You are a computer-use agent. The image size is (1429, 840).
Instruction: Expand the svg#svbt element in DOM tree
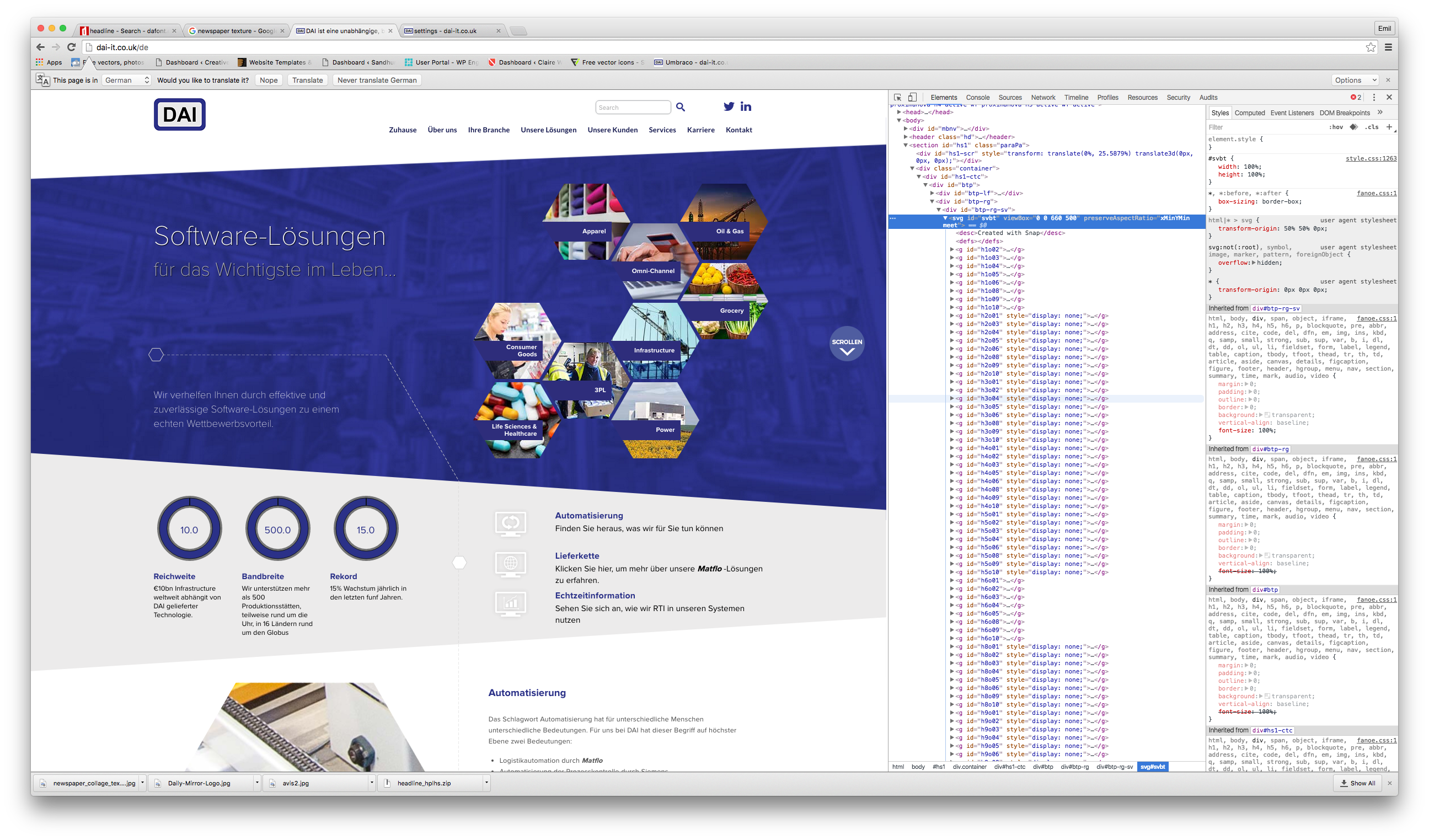[944, 219]
